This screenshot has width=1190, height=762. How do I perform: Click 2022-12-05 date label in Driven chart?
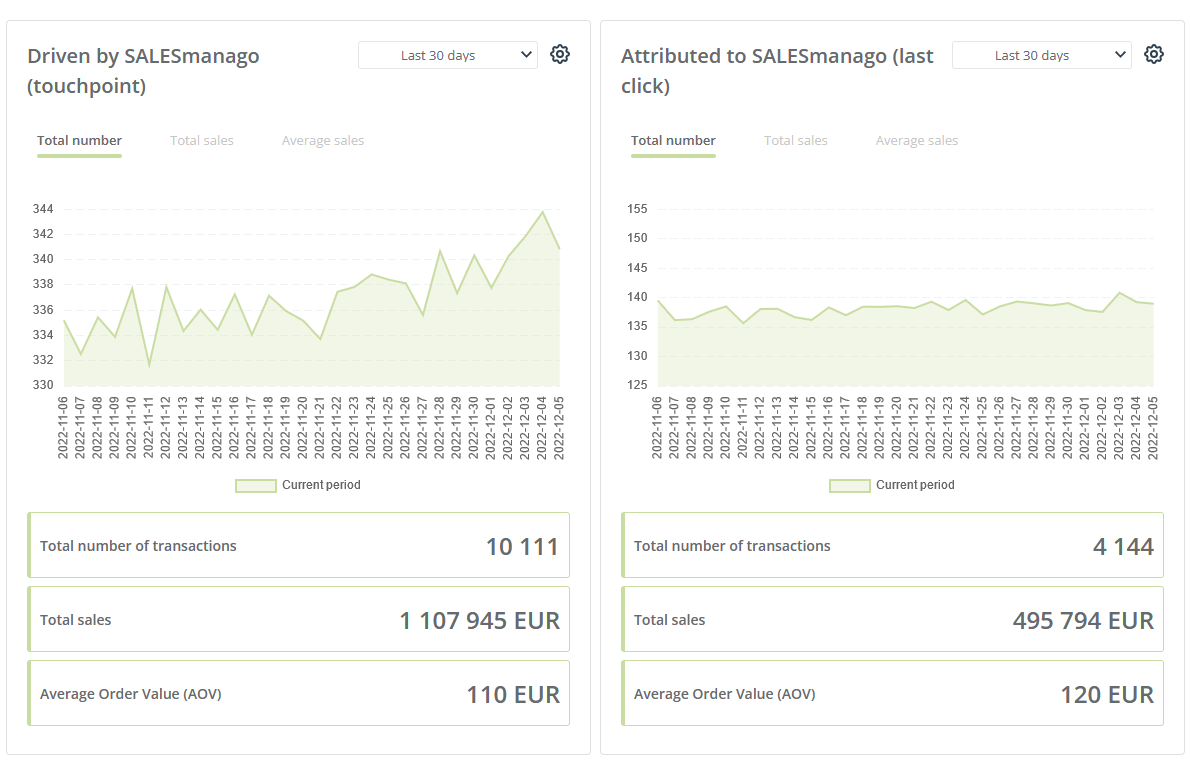559,427
